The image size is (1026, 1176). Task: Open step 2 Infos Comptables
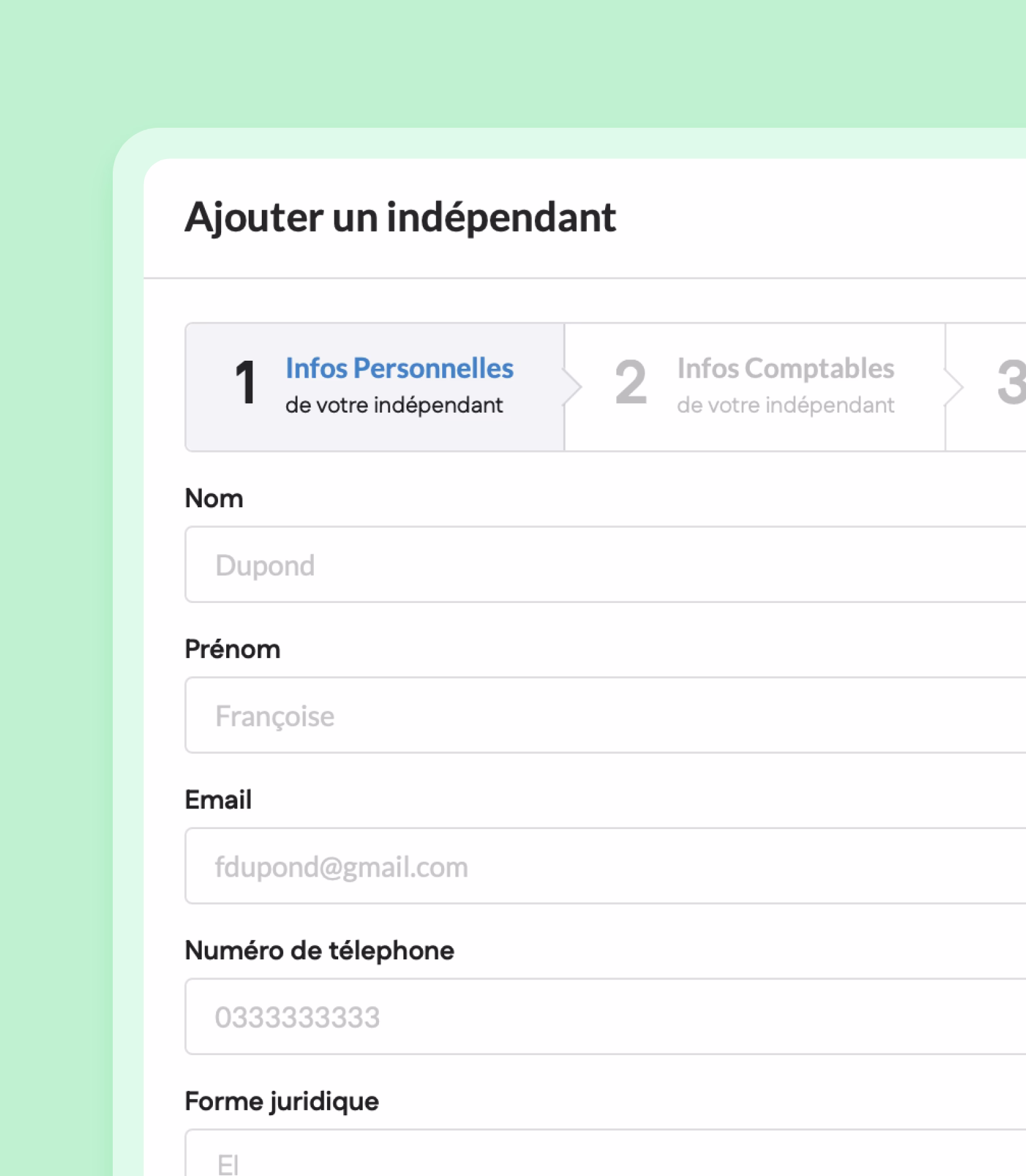tap(755, 387)
